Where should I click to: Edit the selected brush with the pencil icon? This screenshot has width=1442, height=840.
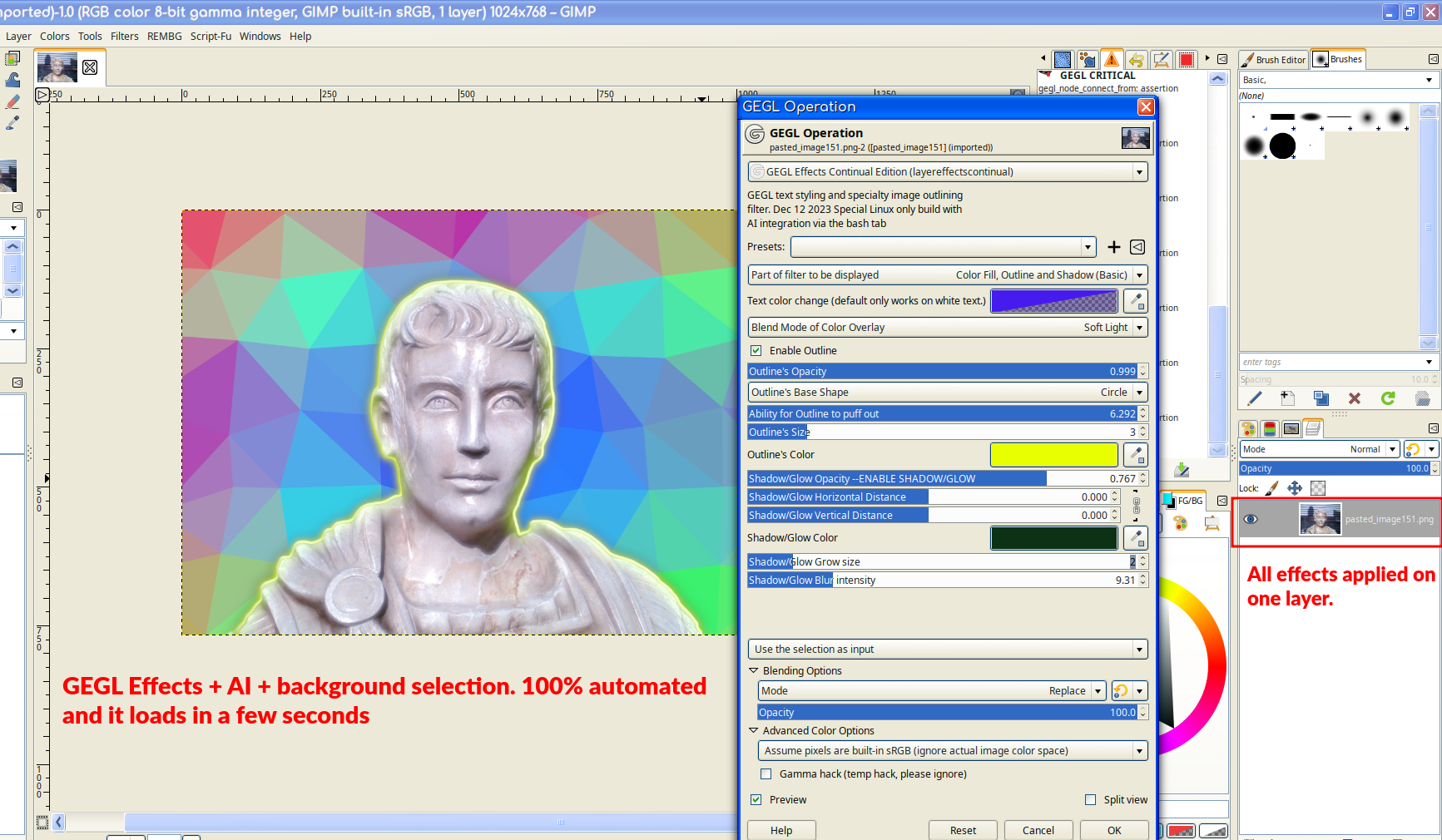click(x=1255, y=398)
